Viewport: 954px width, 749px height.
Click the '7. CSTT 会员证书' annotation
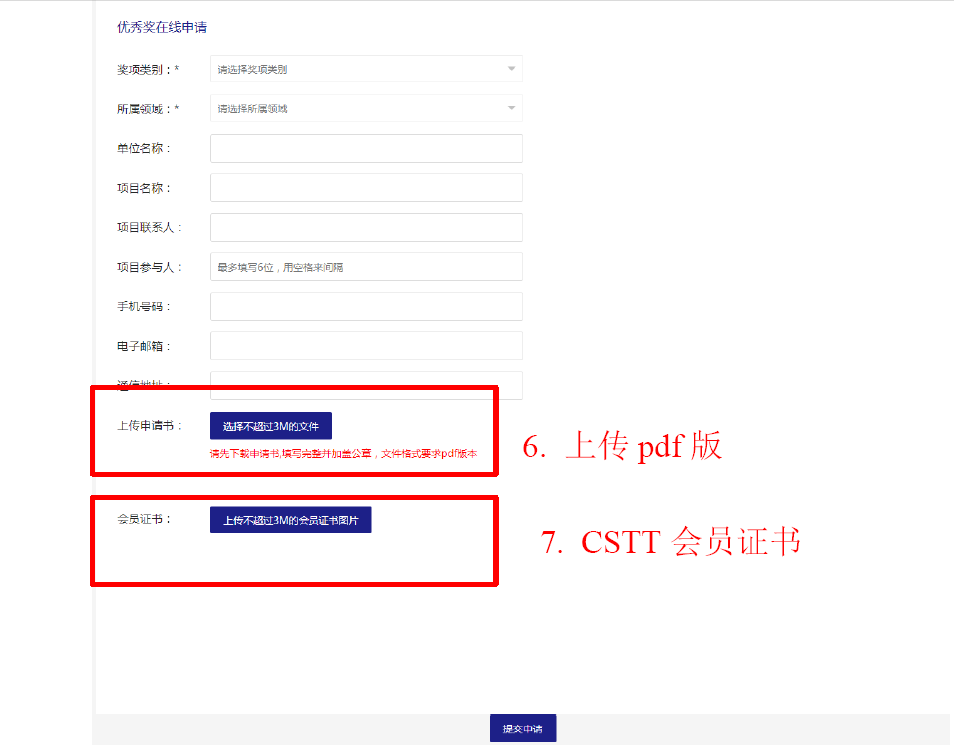tap(671, 541)
